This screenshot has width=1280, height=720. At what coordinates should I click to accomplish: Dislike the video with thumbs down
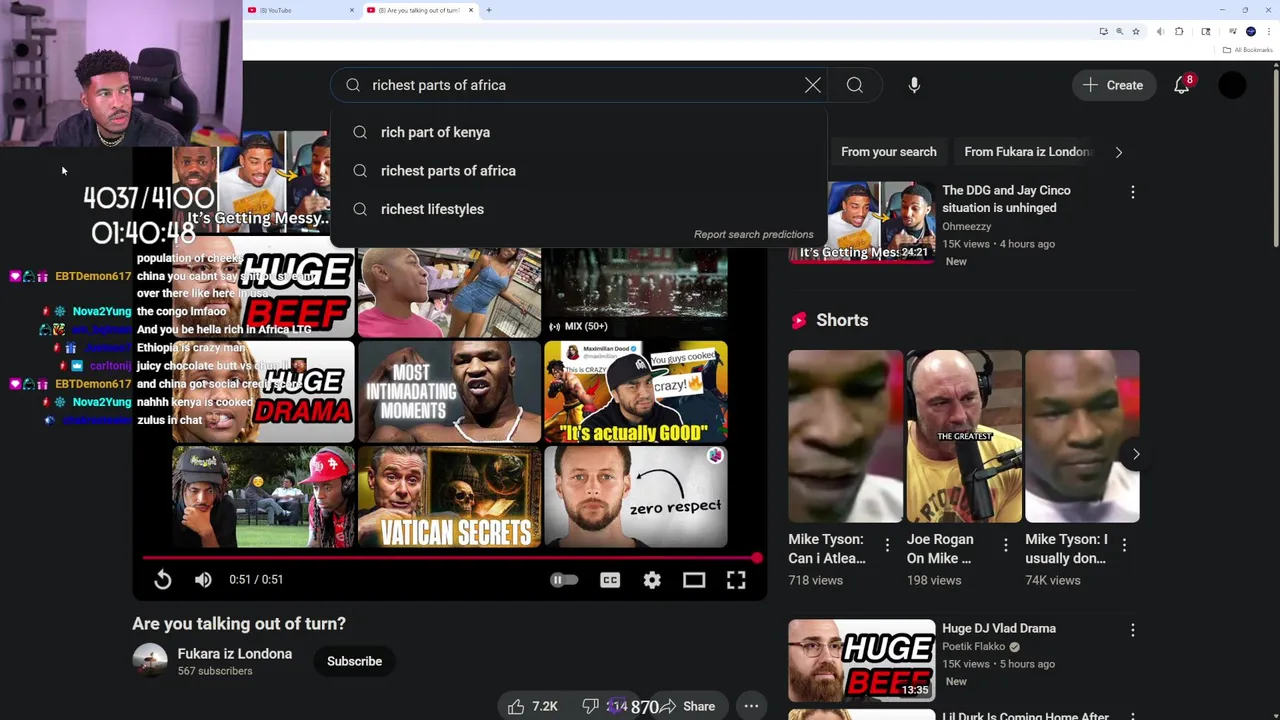pyautogui.click(x=591, y=706)
